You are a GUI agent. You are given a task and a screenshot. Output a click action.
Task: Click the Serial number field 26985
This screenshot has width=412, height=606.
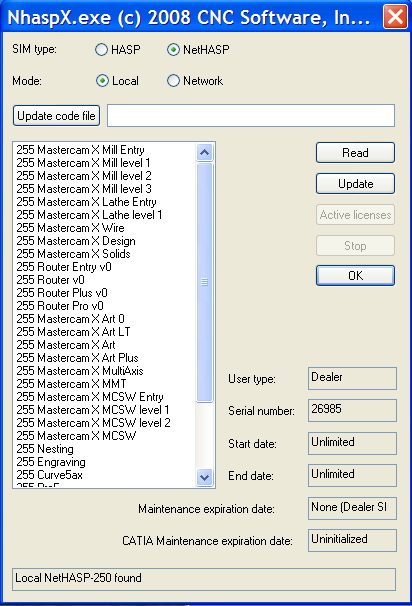click(x=352, y=410)
